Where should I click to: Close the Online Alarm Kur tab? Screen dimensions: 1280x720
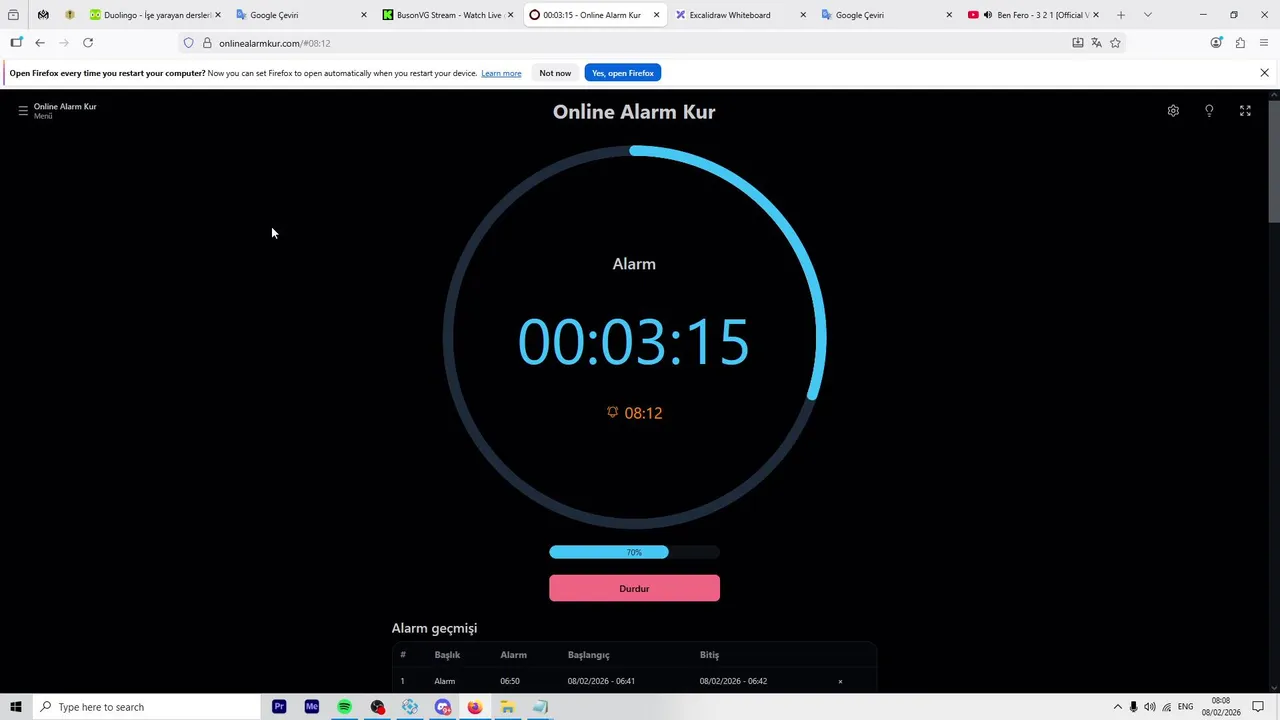(x=657, y=15)
